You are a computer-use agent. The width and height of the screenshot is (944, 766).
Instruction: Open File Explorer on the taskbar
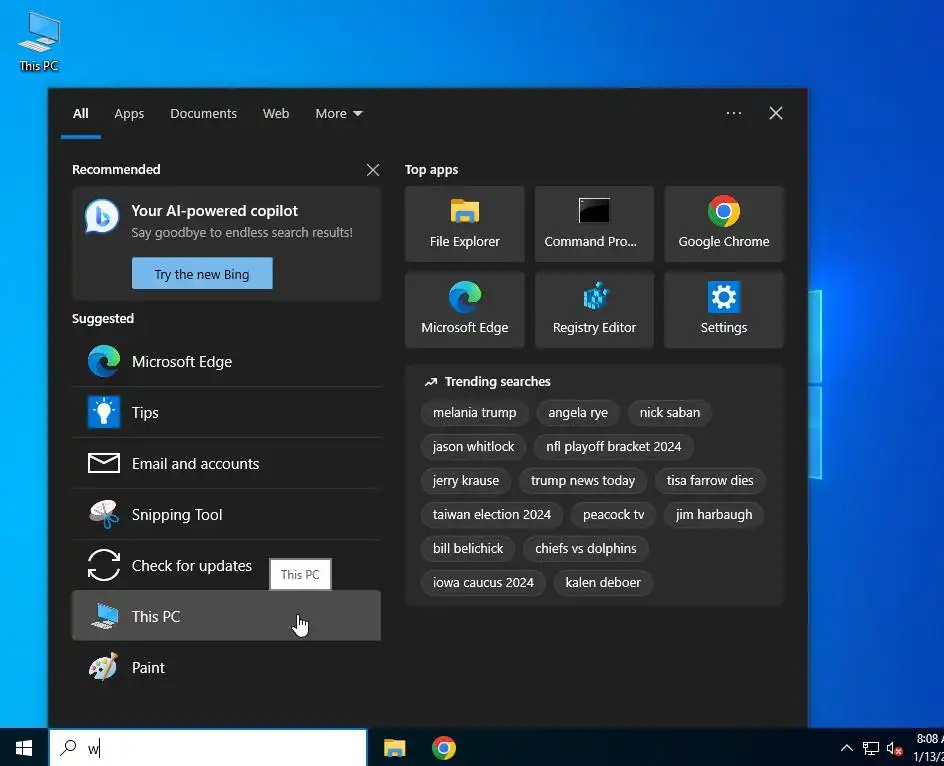394,748
